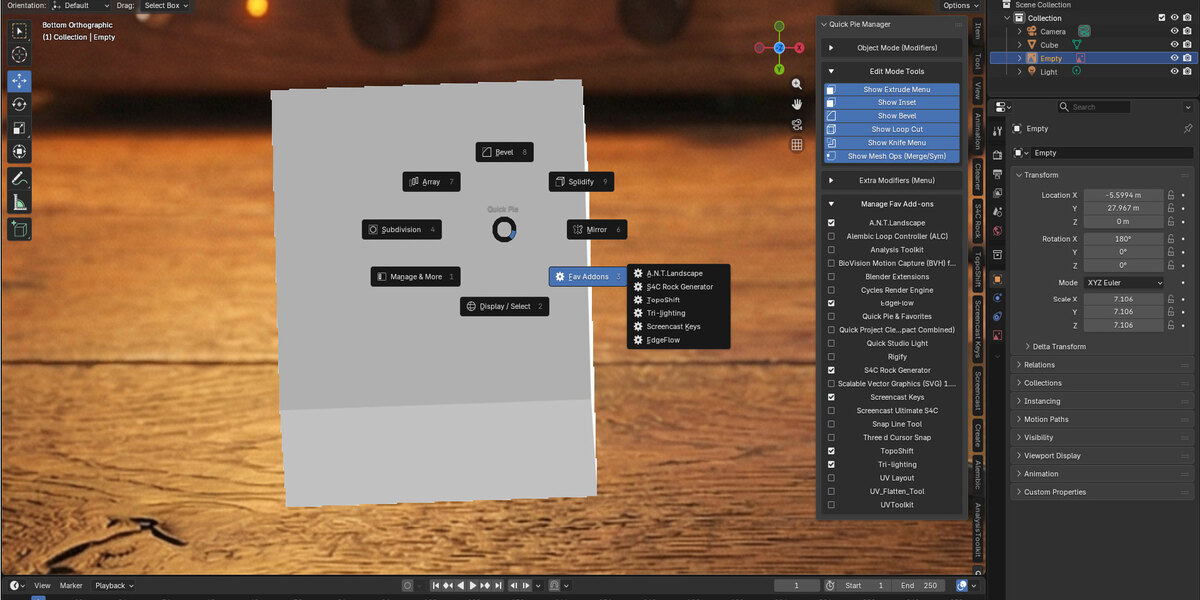
Task: Choose Bevel in the Quick Pie menu
Action: [504, 152]
